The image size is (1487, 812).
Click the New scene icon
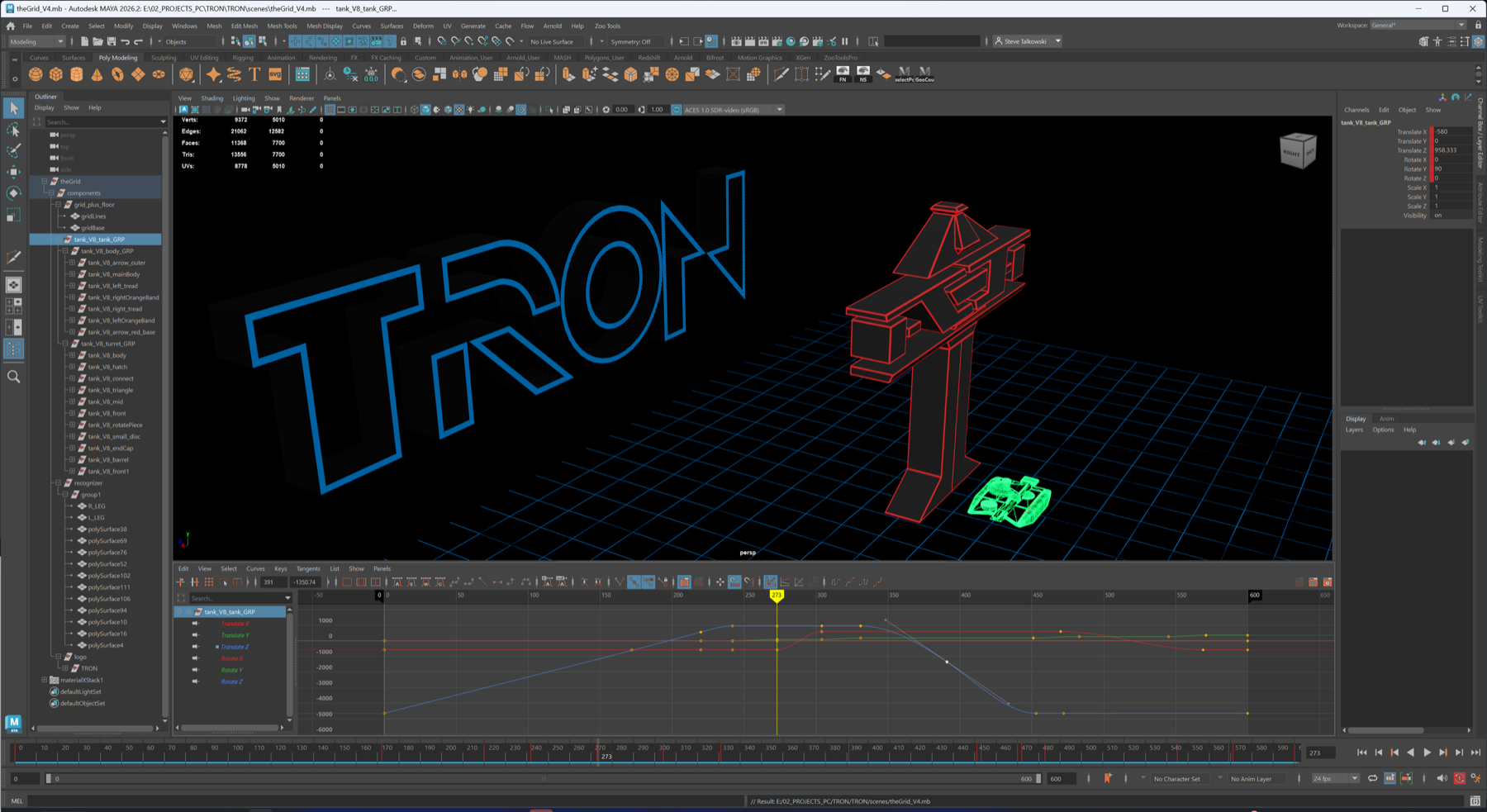[84, 41]
